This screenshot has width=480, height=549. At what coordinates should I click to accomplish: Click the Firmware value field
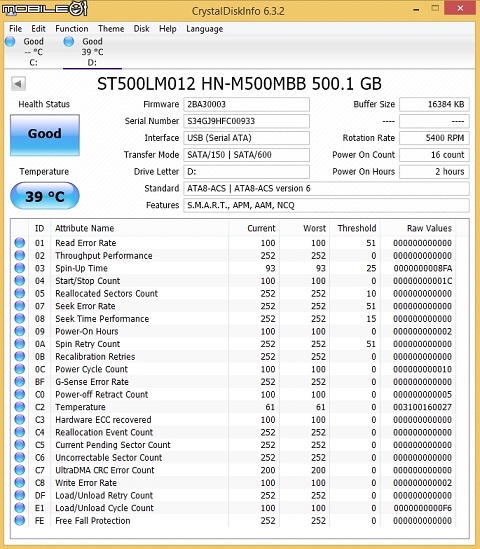coord(246,104)
